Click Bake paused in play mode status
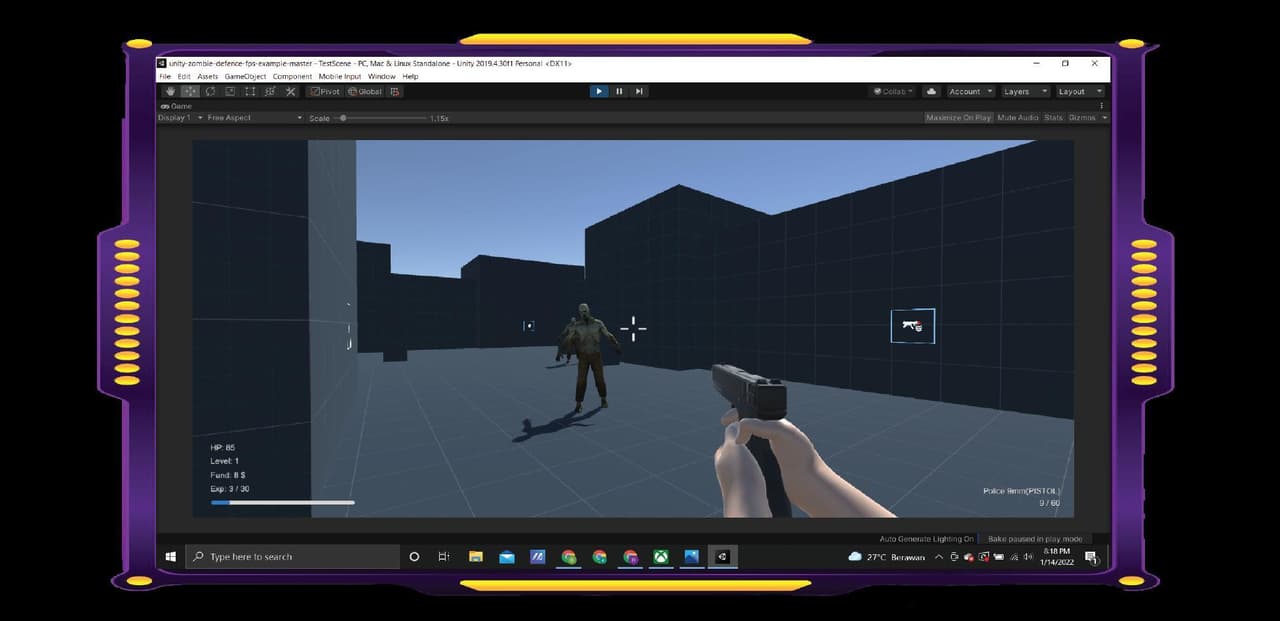Screen dimensions: 1280x621 click(1035, 539)
